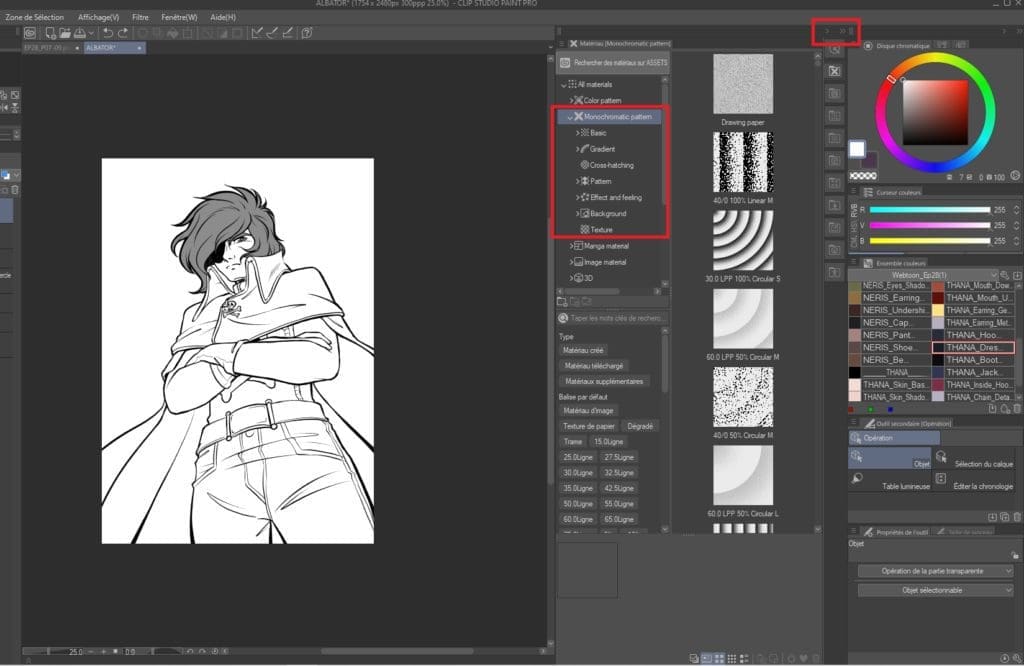Redo the last undone action
The height and width of the screenshot is (666, 1024).
click(123, 33)
